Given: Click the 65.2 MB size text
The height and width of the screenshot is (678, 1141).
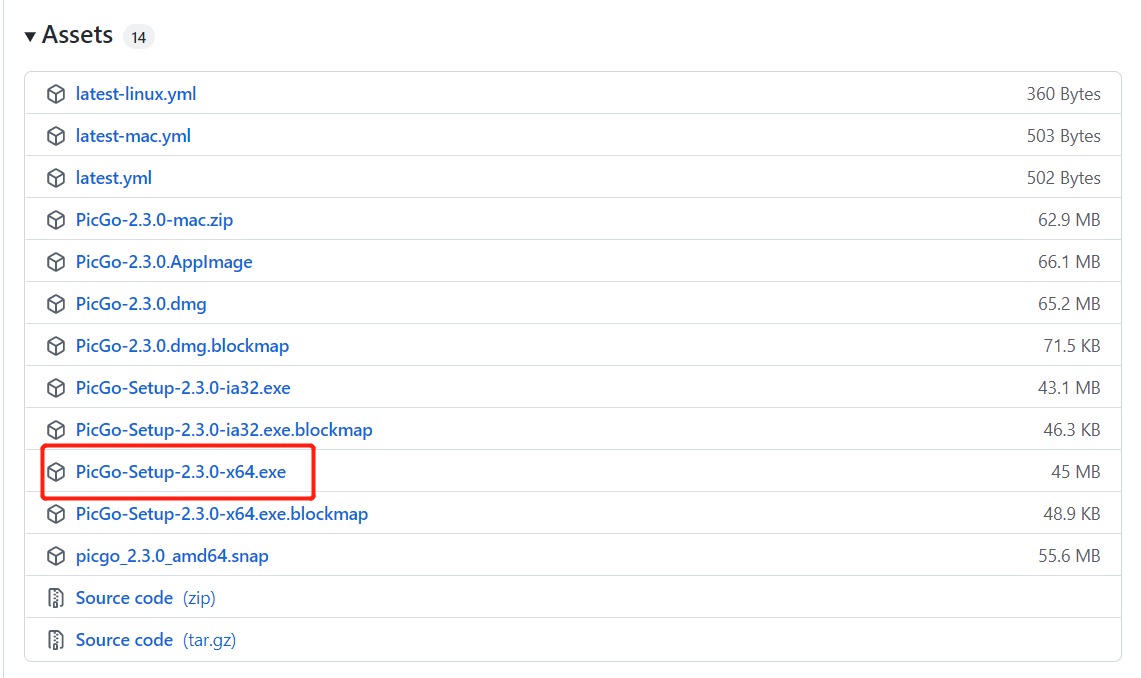Looking at the screenshot, I should tap(1069, 304).
